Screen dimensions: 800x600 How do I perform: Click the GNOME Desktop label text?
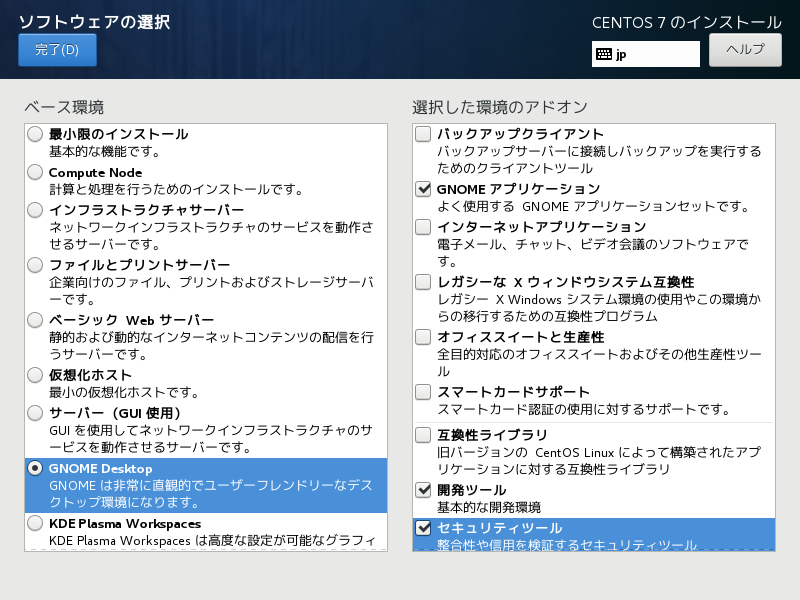point(101,468)
